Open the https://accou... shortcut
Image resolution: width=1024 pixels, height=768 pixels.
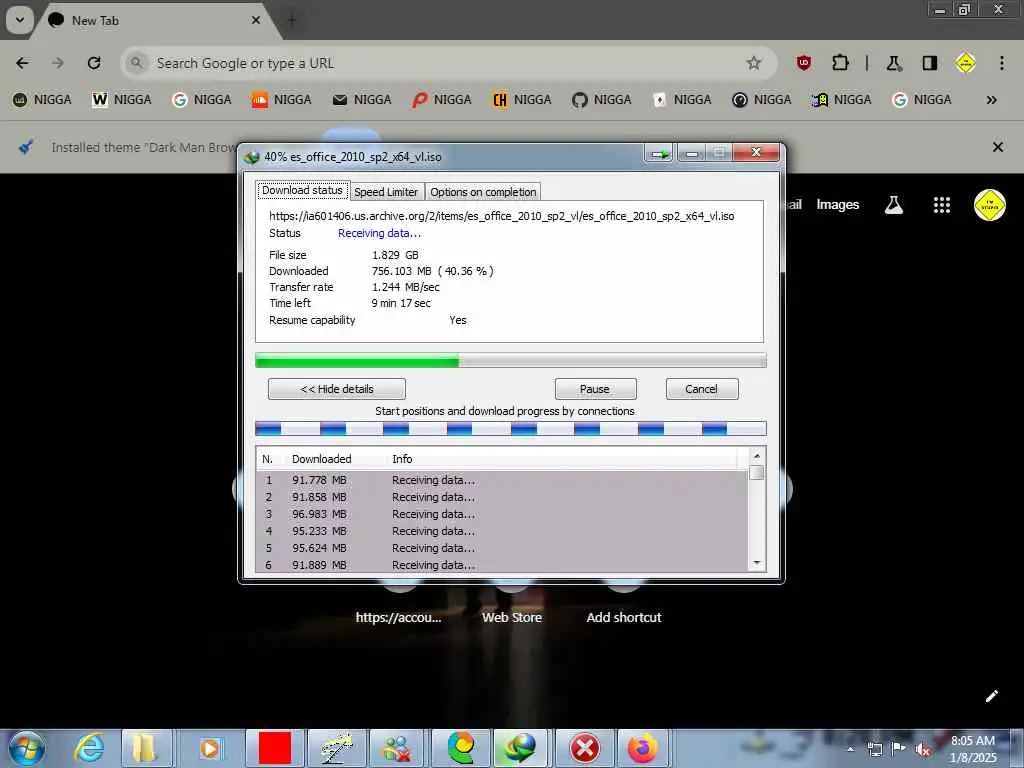[x=398, y=617]
